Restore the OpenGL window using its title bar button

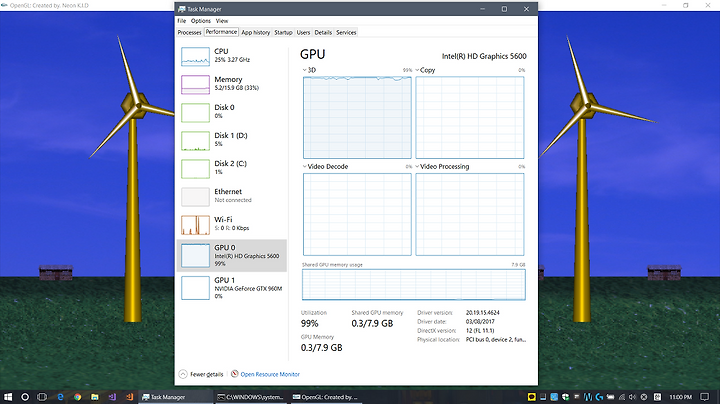pyautogui.click(x=686, y=6)
